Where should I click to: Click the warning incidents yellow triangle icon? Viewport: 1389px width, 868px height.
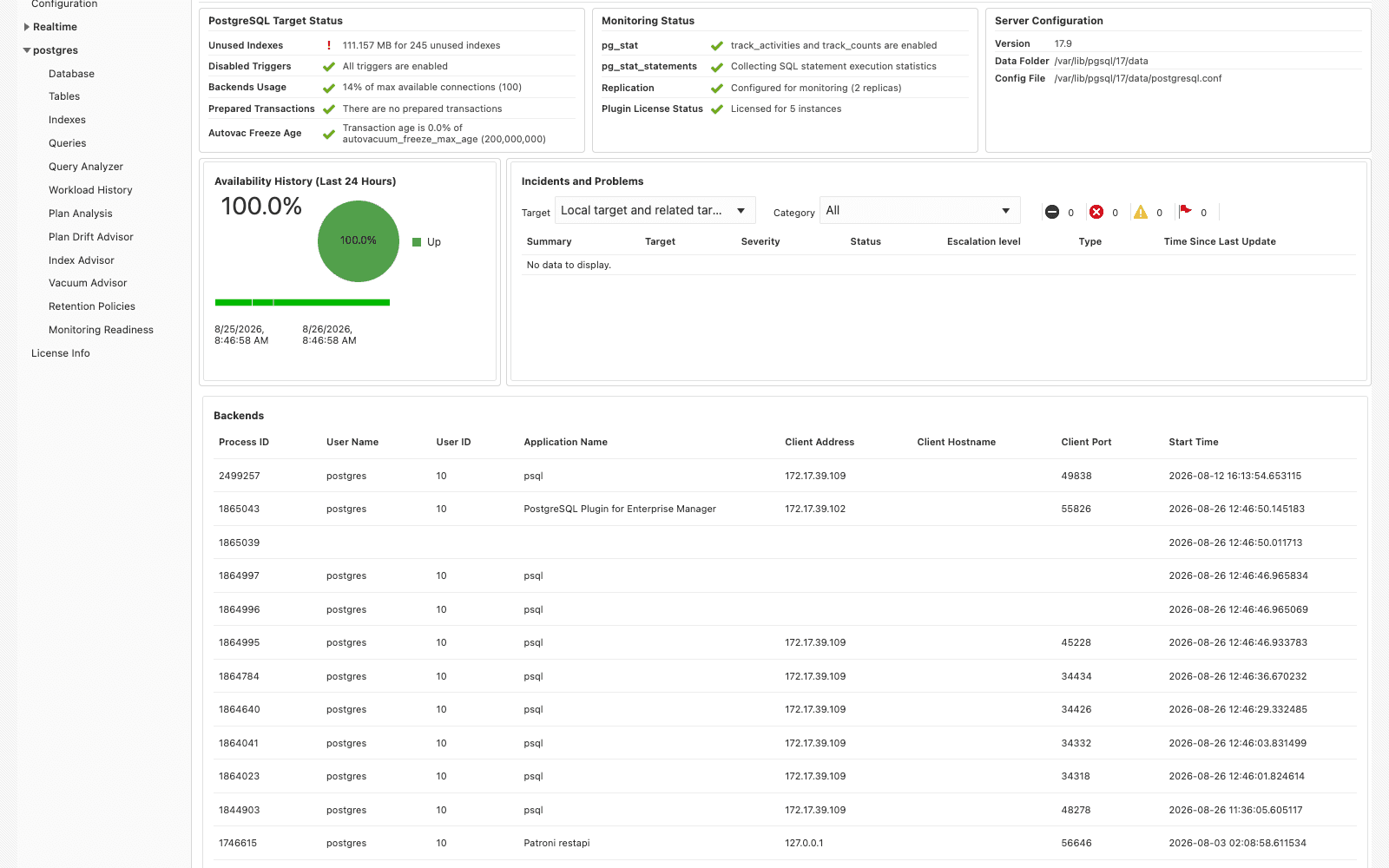tap(1141, 212)
